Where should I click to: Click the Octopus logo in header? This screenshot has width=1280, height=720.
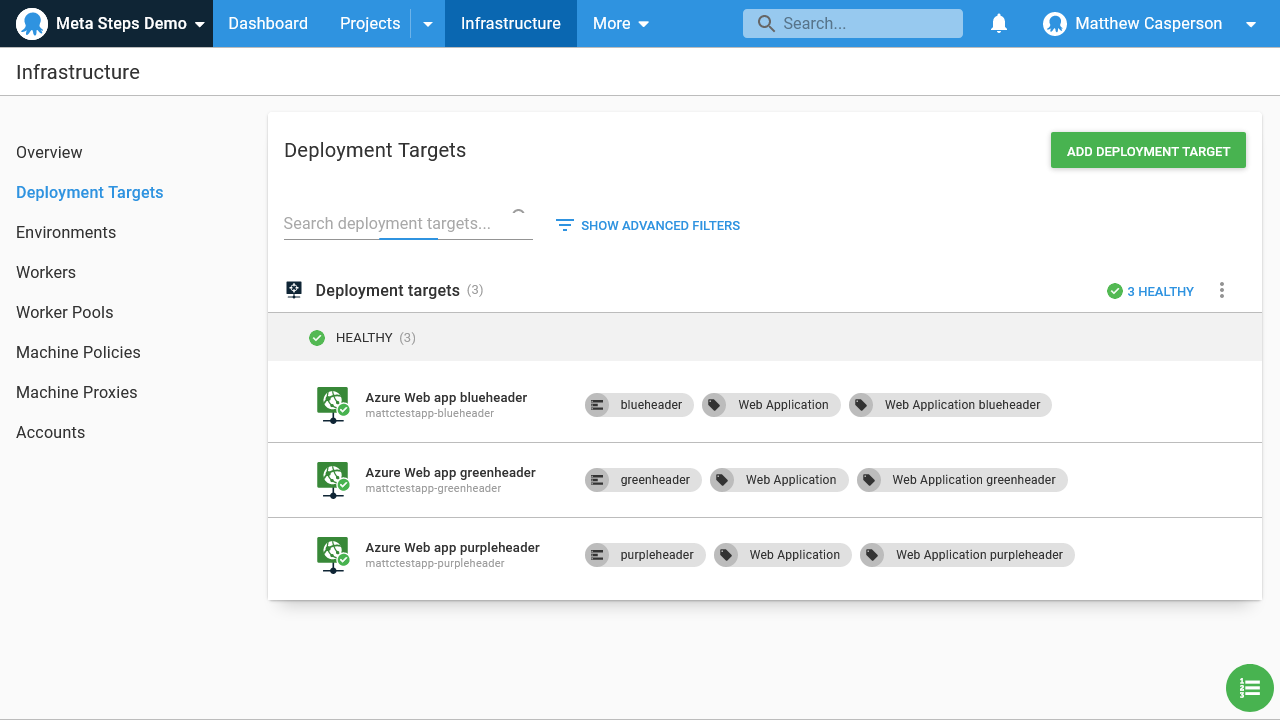32,24
